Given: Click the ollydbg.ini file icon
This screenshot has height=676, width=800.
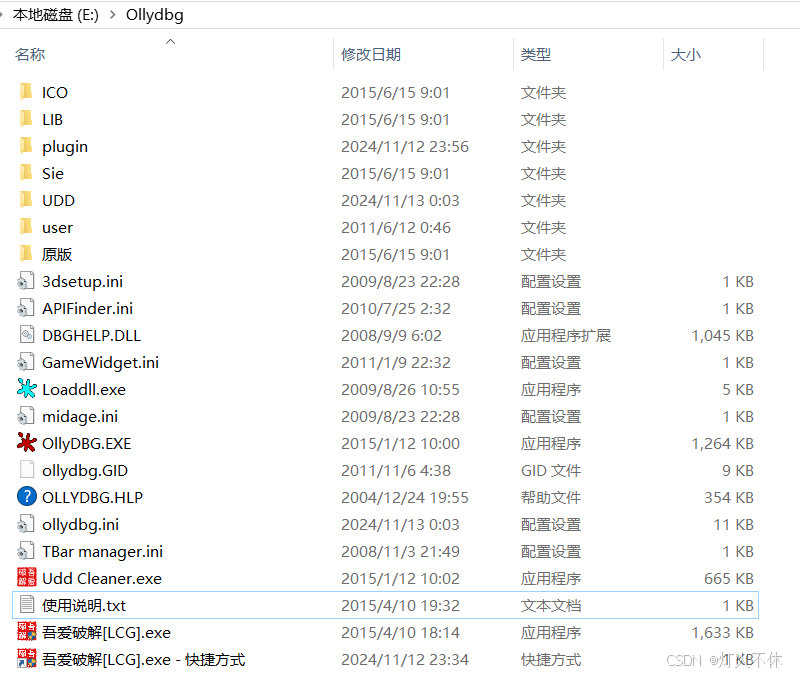Looking at the screenshot, I should point(26,524).
